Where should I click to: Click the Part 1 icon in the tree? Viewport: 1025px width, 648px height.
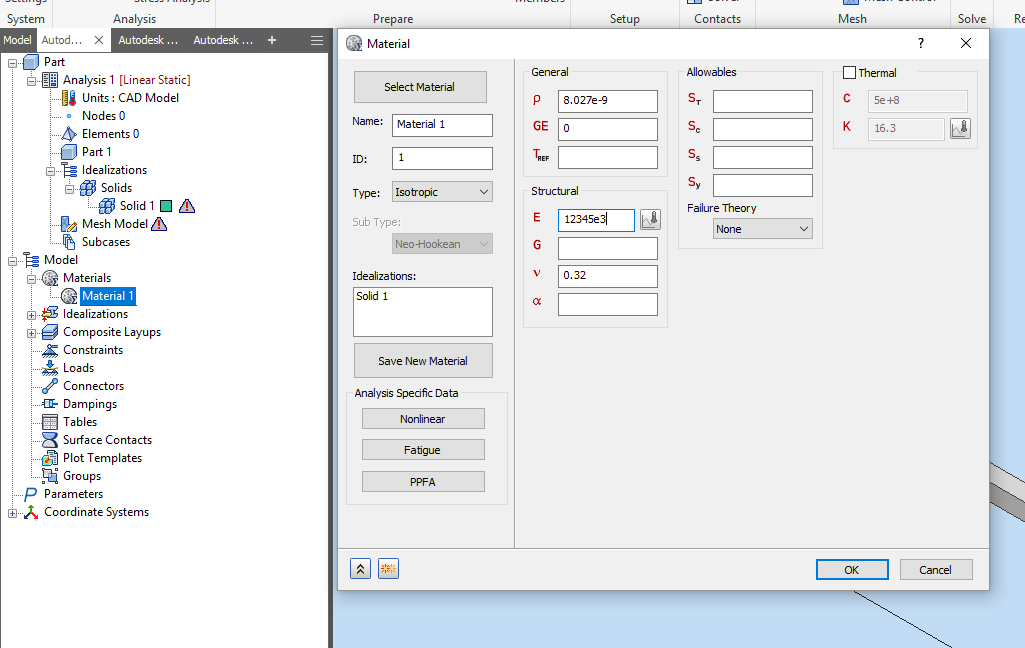[69, 152]
